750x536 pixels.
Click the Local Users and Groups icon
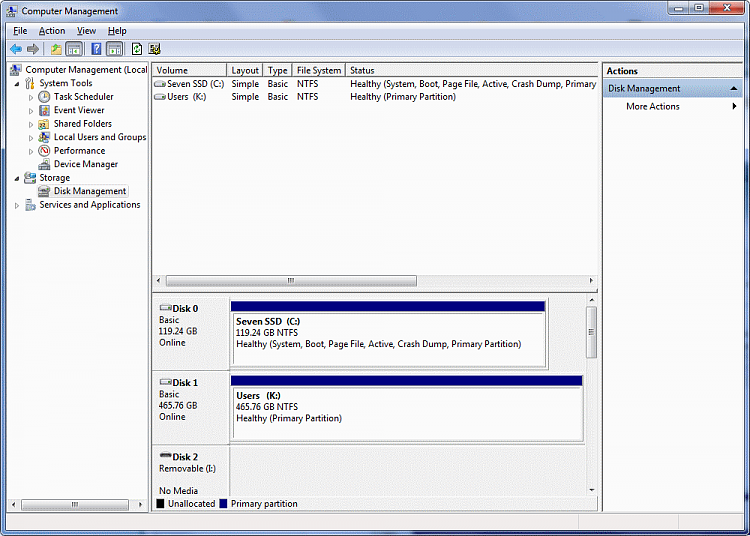pos(44,137)
